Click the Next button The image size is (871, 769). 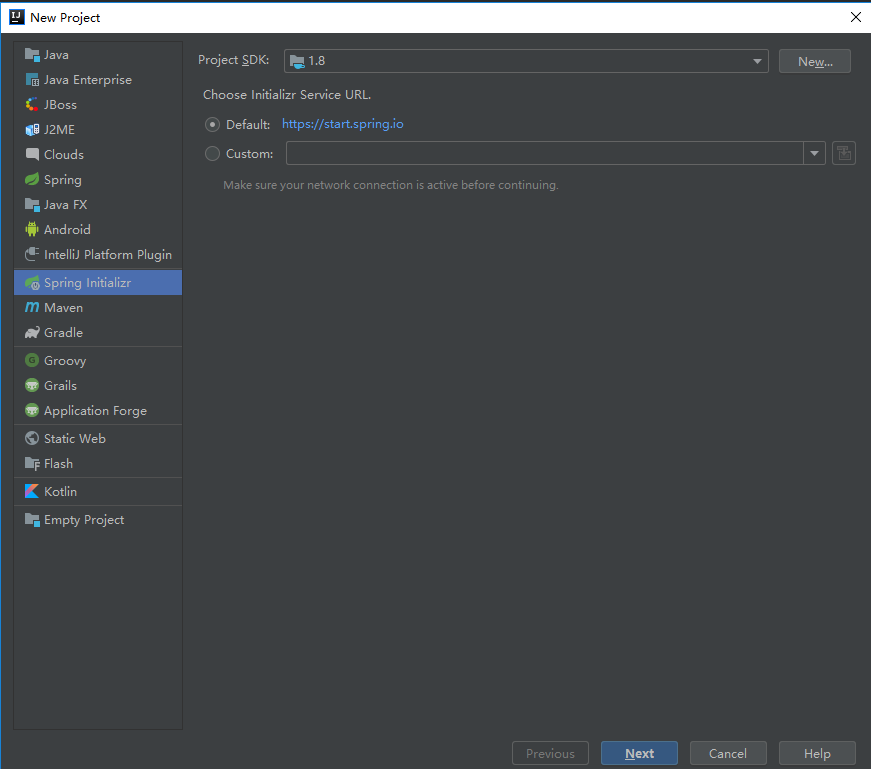(639, 753)
